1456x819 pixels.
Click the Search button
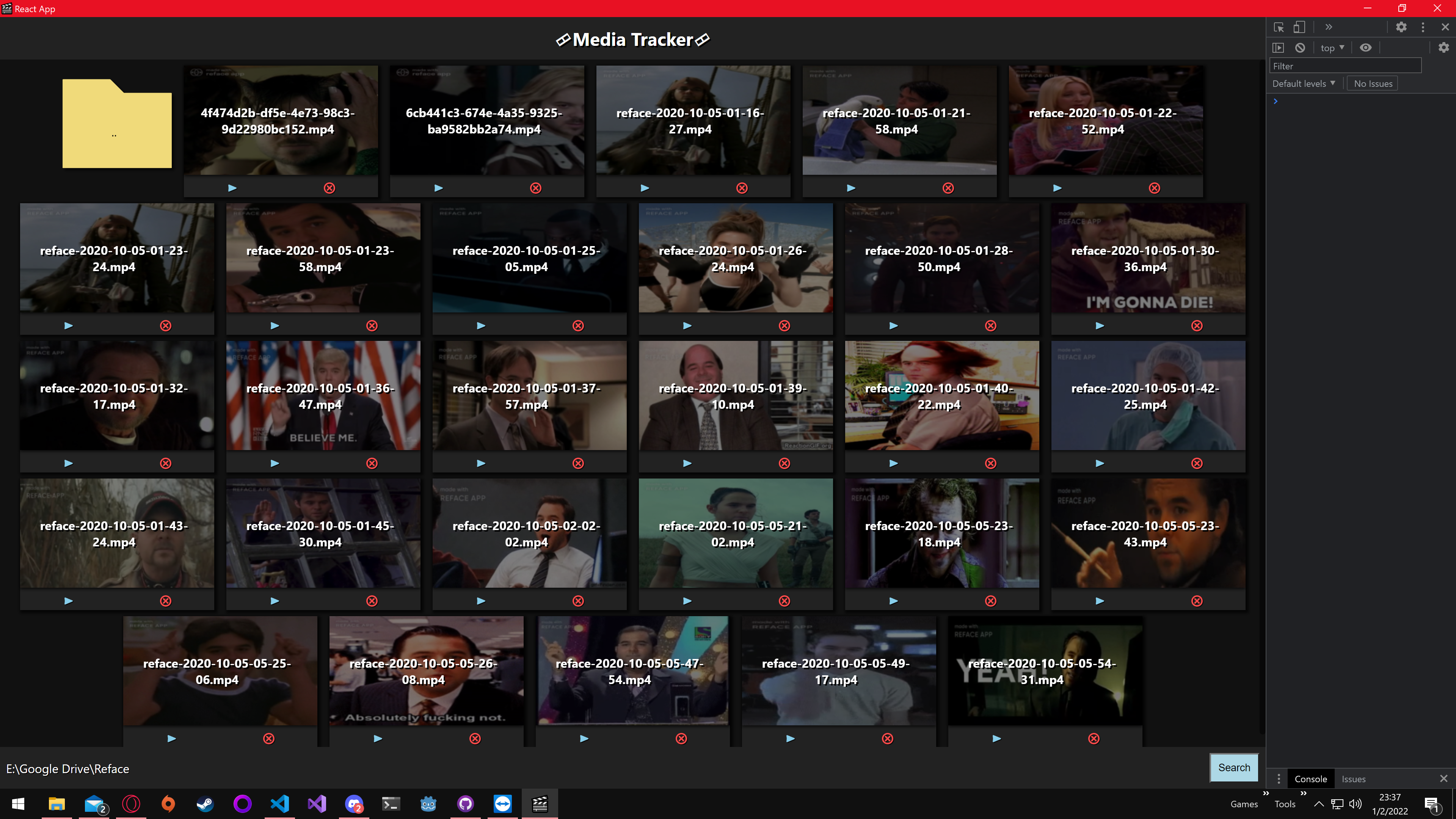click(x=1235, y=767)
